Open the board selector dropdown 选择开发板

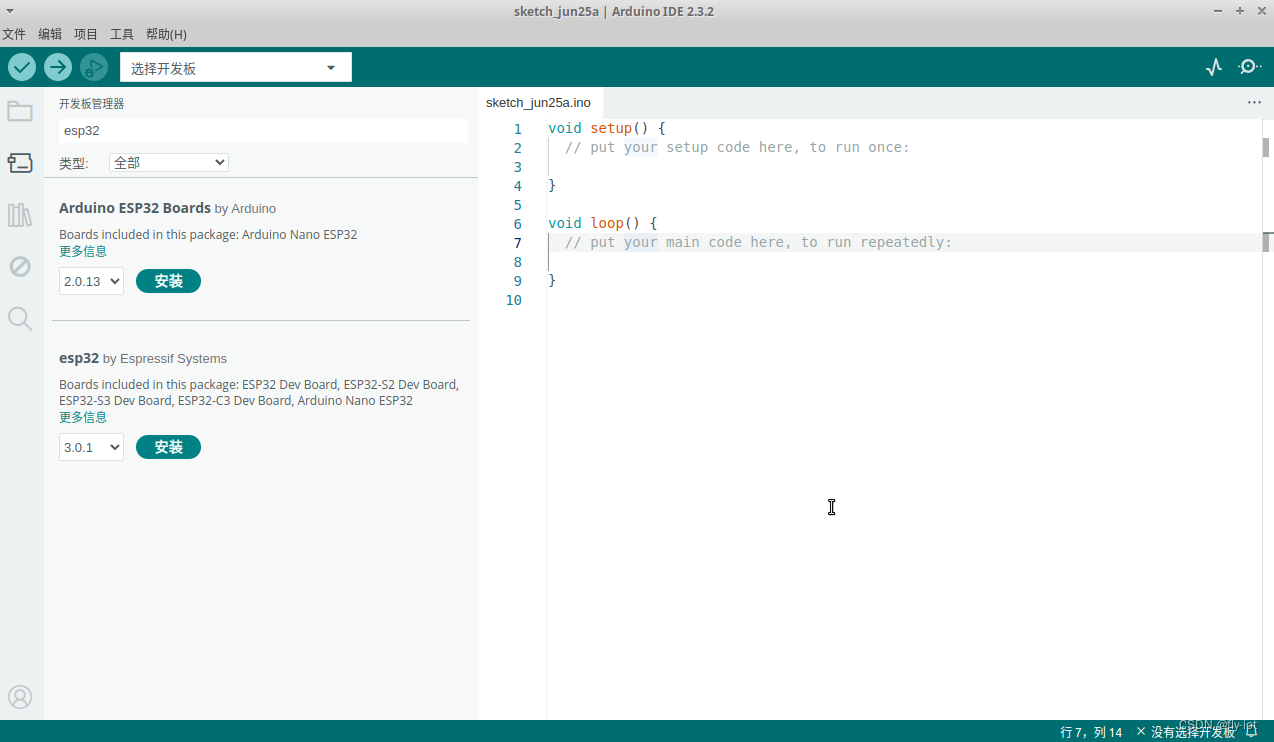(236, 68)
